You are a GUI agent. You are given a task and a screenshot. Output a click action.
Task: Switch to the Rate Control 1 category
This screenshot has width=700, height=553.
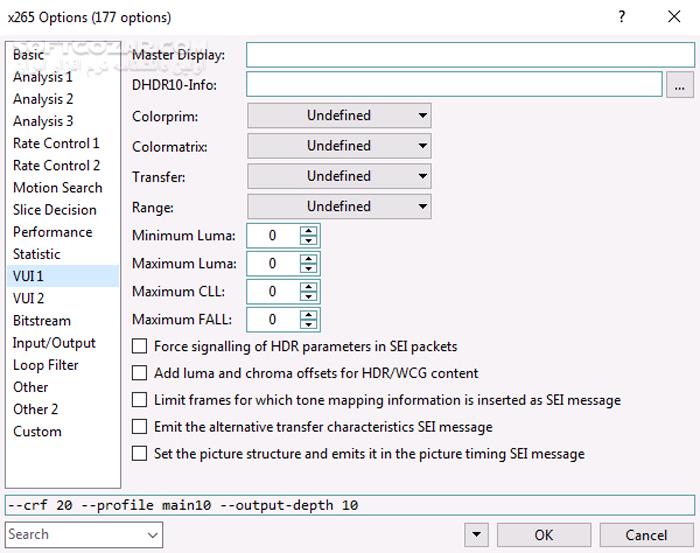56,143
